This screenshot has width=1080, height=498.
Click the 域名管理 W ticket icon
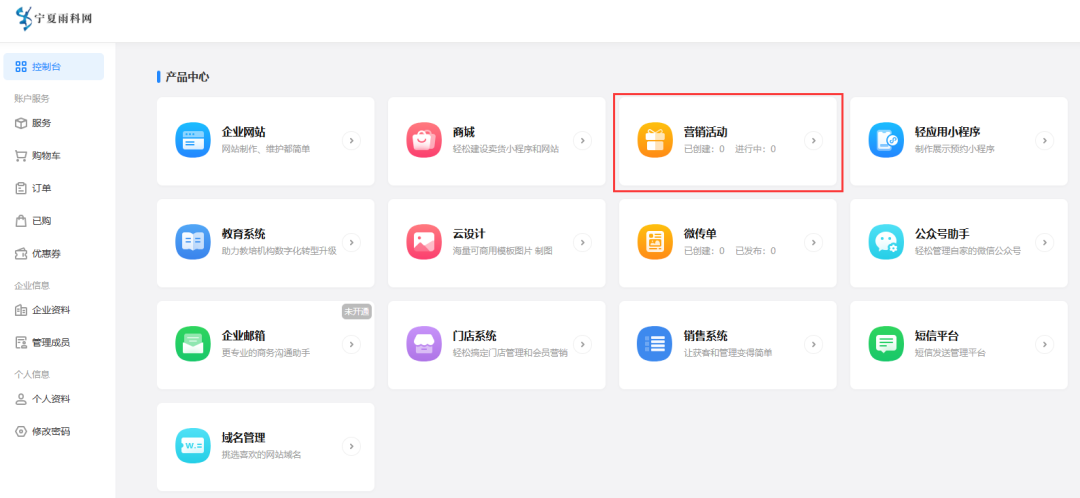click(193, 446)
